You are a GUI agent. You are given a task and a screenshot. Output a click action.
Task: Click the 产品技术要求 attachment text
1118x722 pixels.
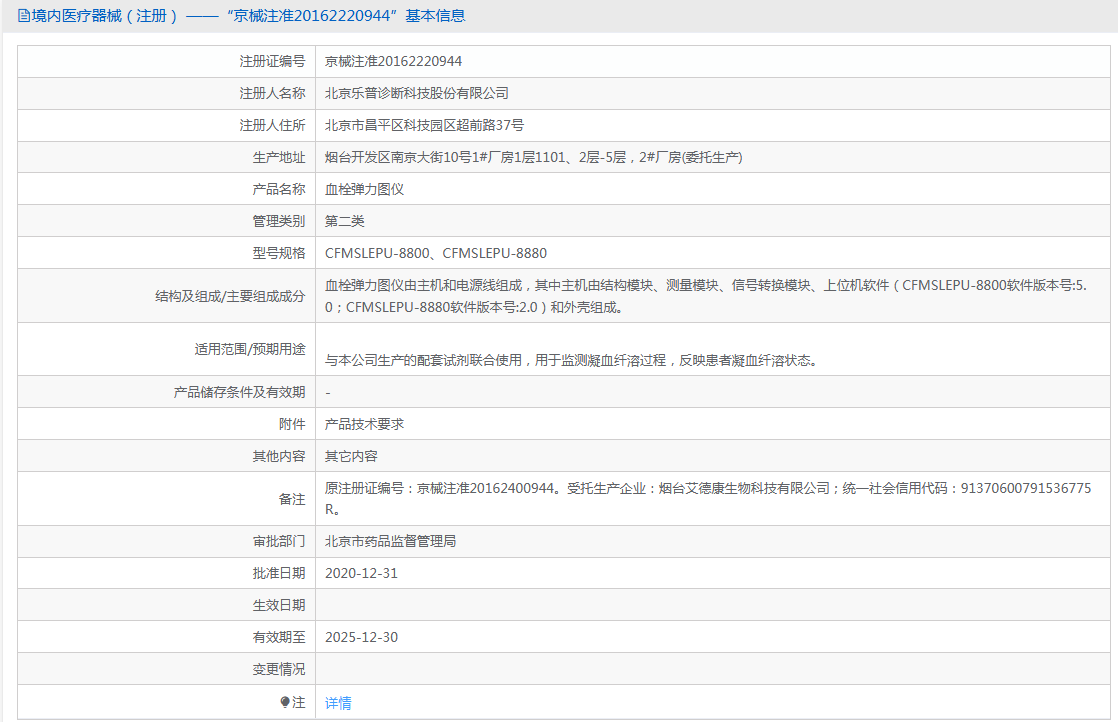(364, 424)
